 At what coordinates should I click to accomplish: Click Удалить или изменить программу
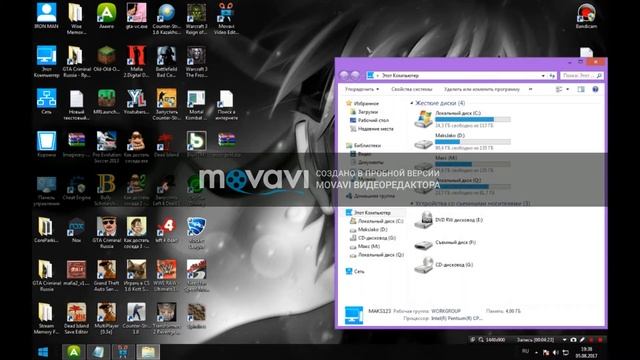[482, 89]
